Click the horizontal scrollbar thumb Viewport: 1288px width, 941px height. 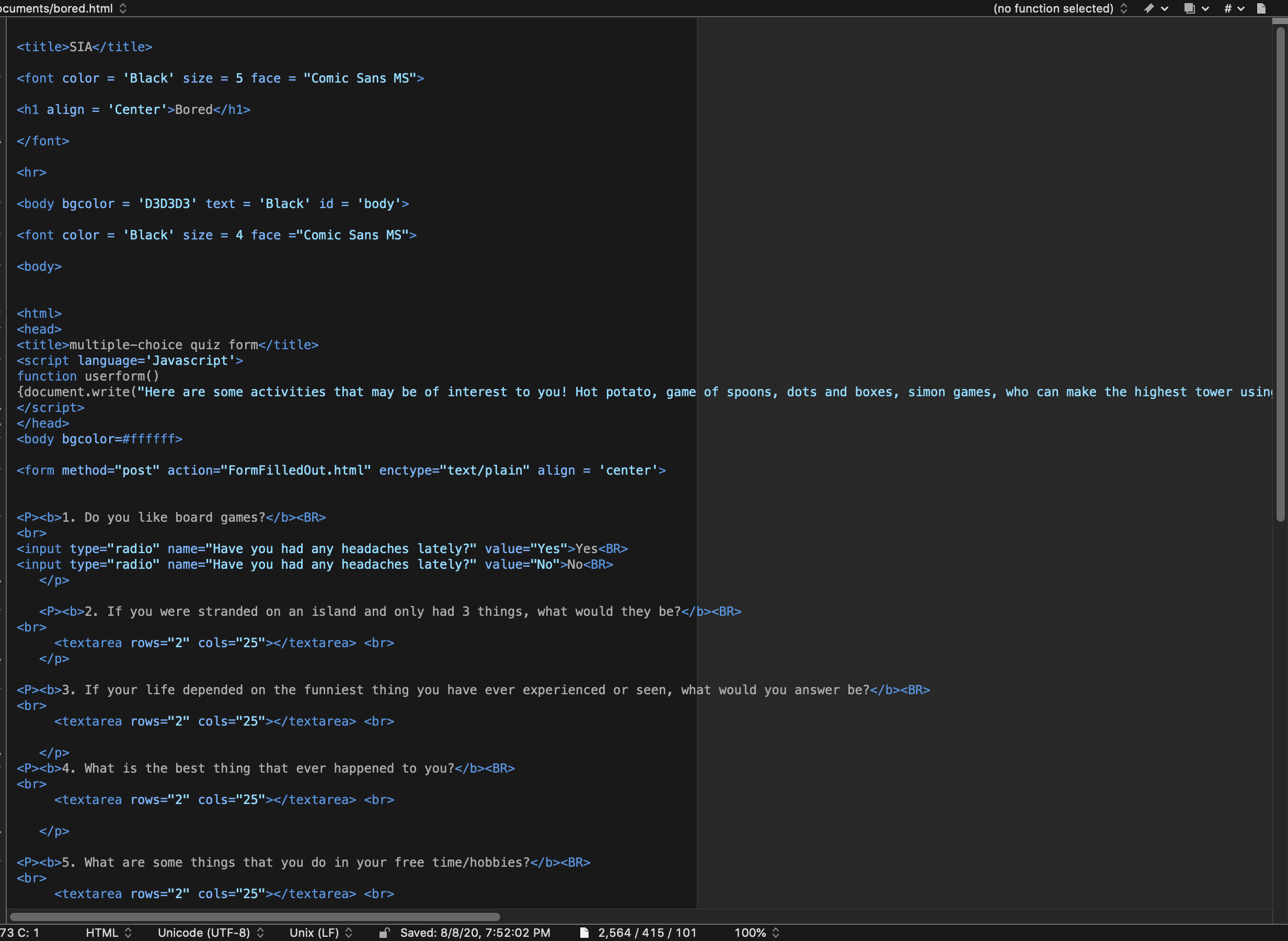click(255, 916)
